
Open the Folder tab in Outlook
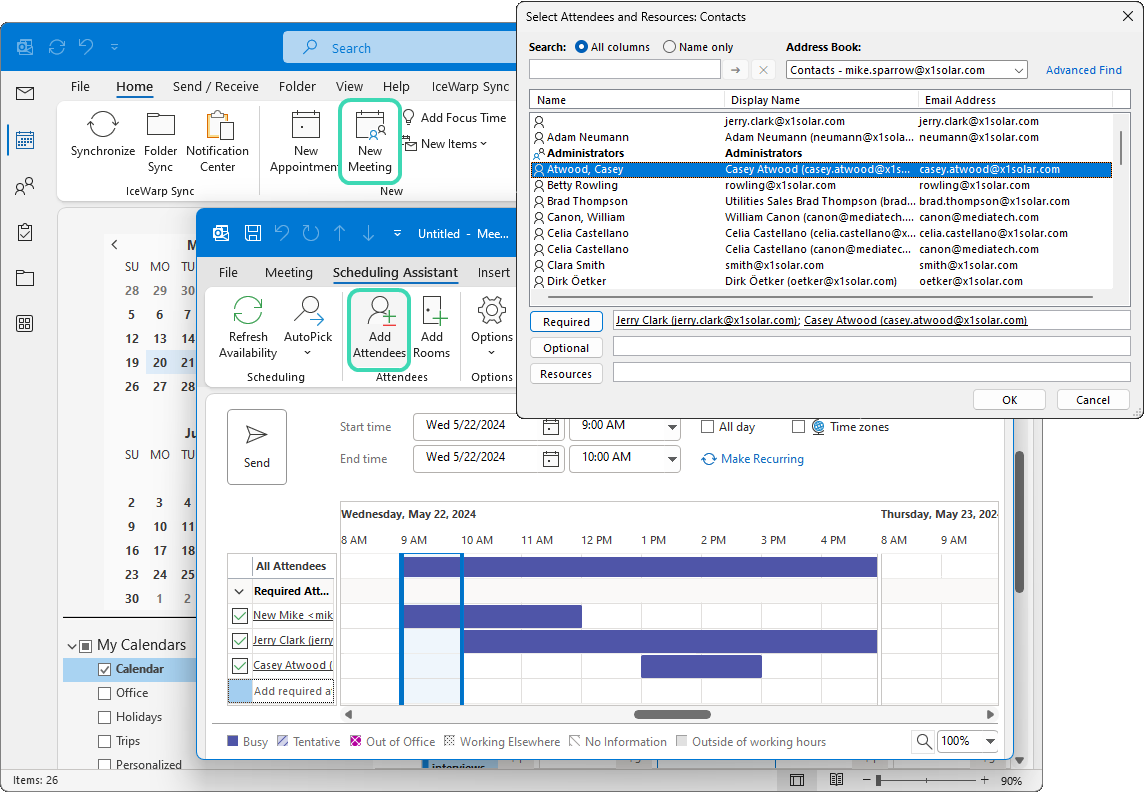point(297,86)
